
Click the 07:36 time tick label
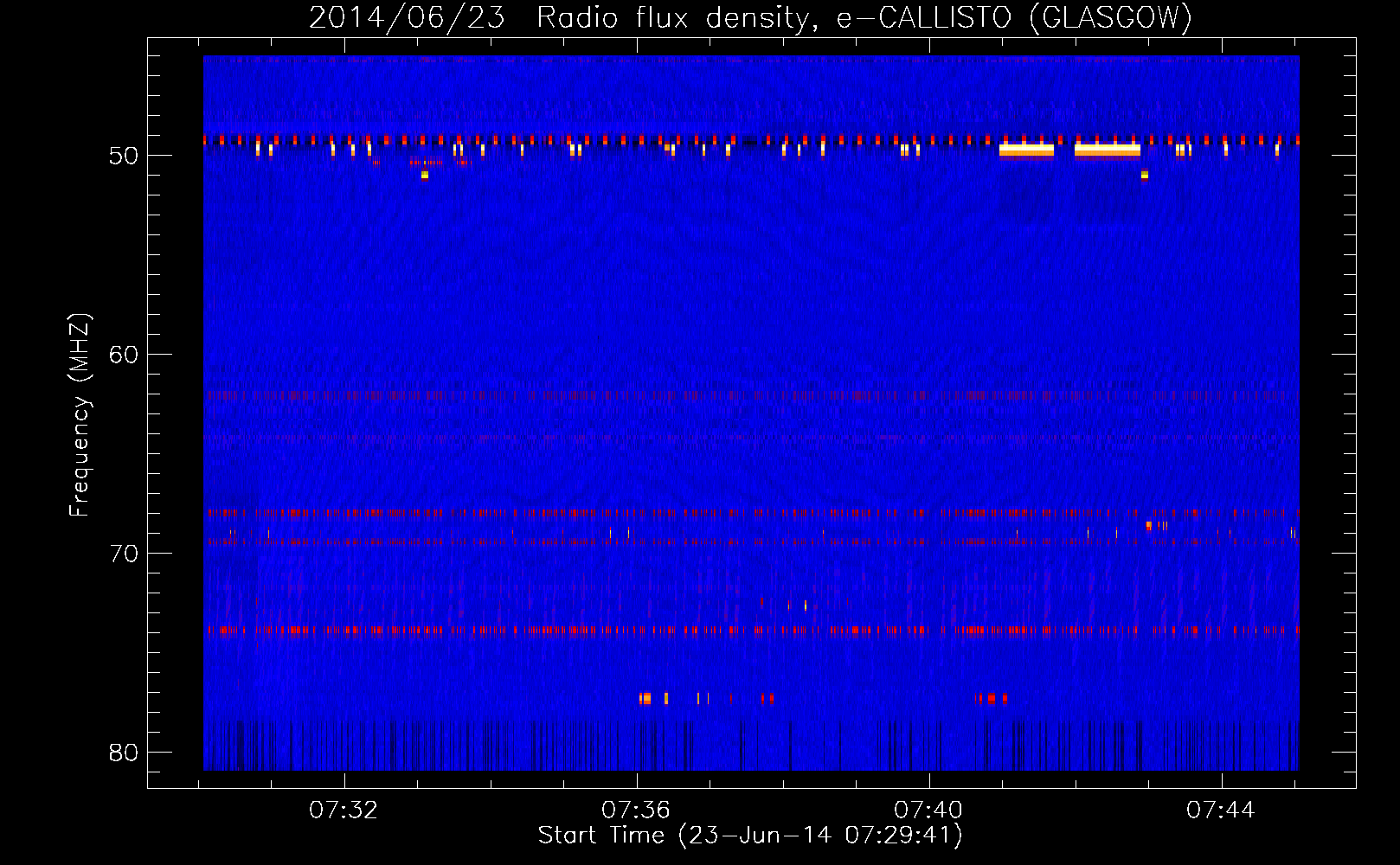(636, 811)
